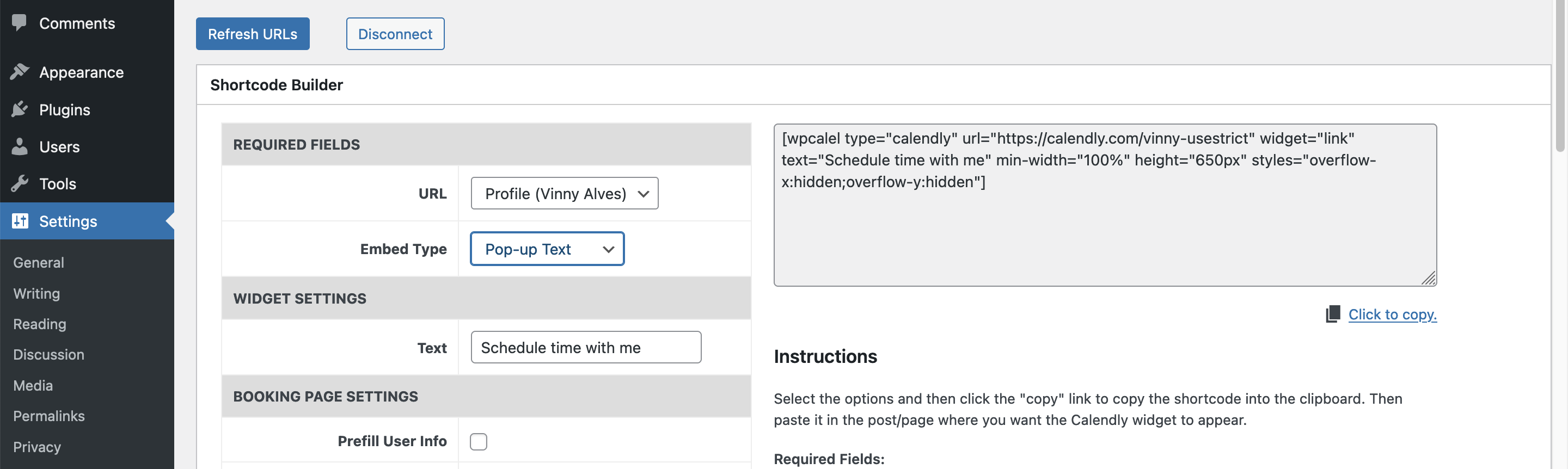Click the Refresh URLs button
The width and height of the screenshot is (1568, 469).
252,34
